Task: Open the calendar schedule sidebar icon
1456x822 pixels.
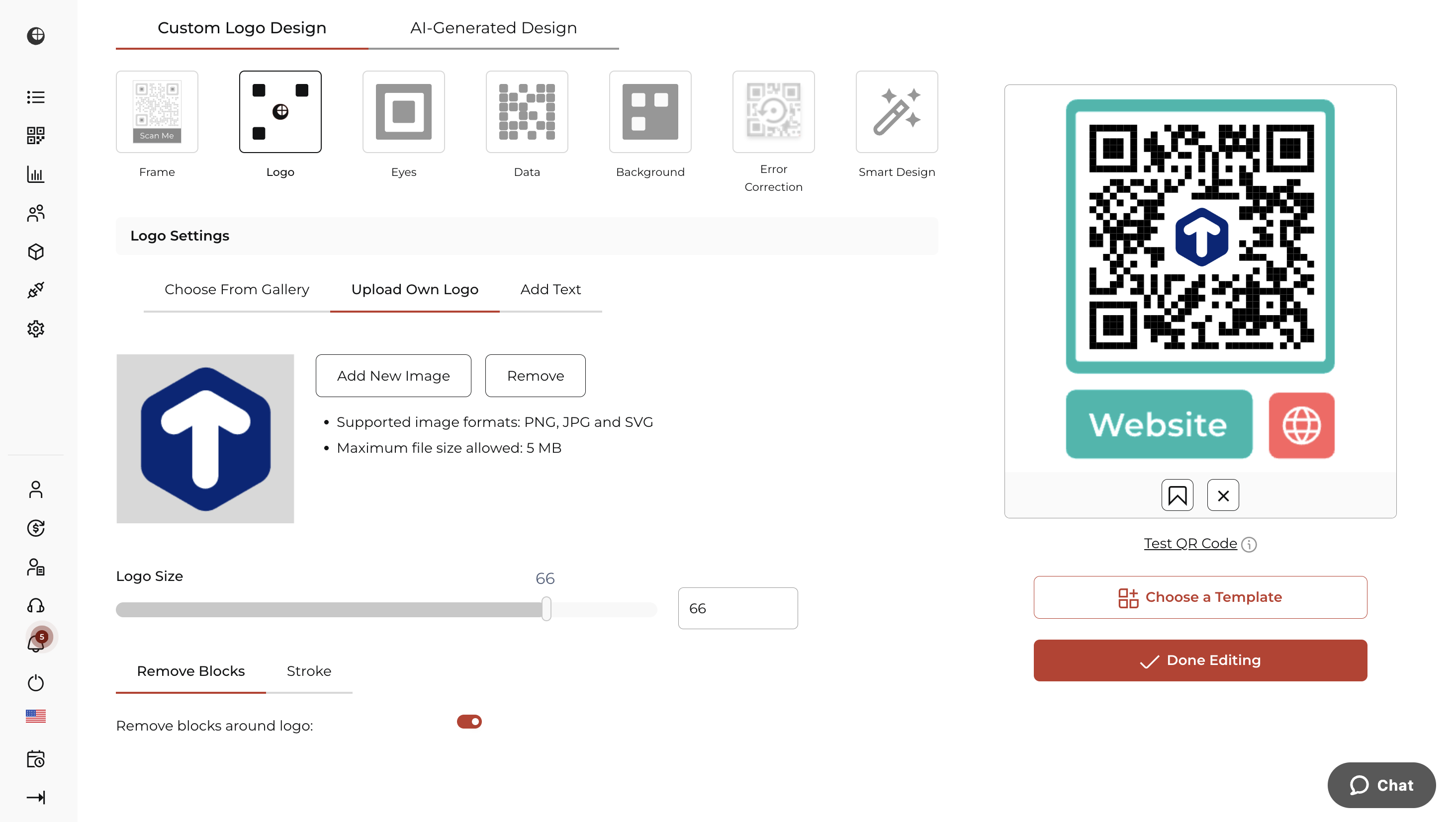Action: [x=36, y=759]
